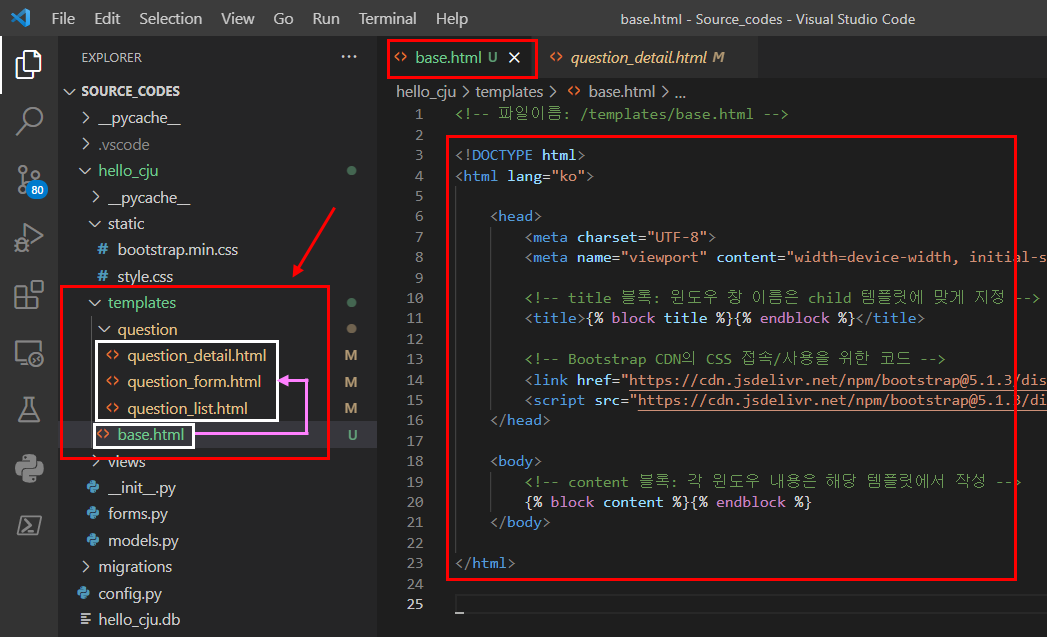Expand the migrations folder
1047x637 pixels.
pos(85,566)
